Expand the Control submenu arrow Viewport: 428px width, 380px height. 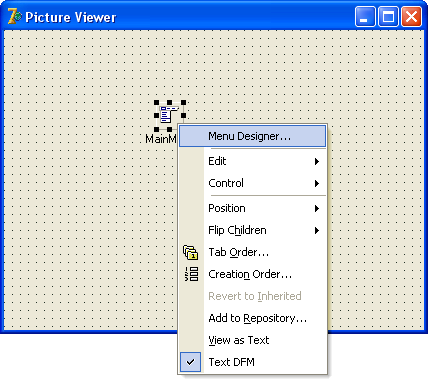[x=317, y=184]
